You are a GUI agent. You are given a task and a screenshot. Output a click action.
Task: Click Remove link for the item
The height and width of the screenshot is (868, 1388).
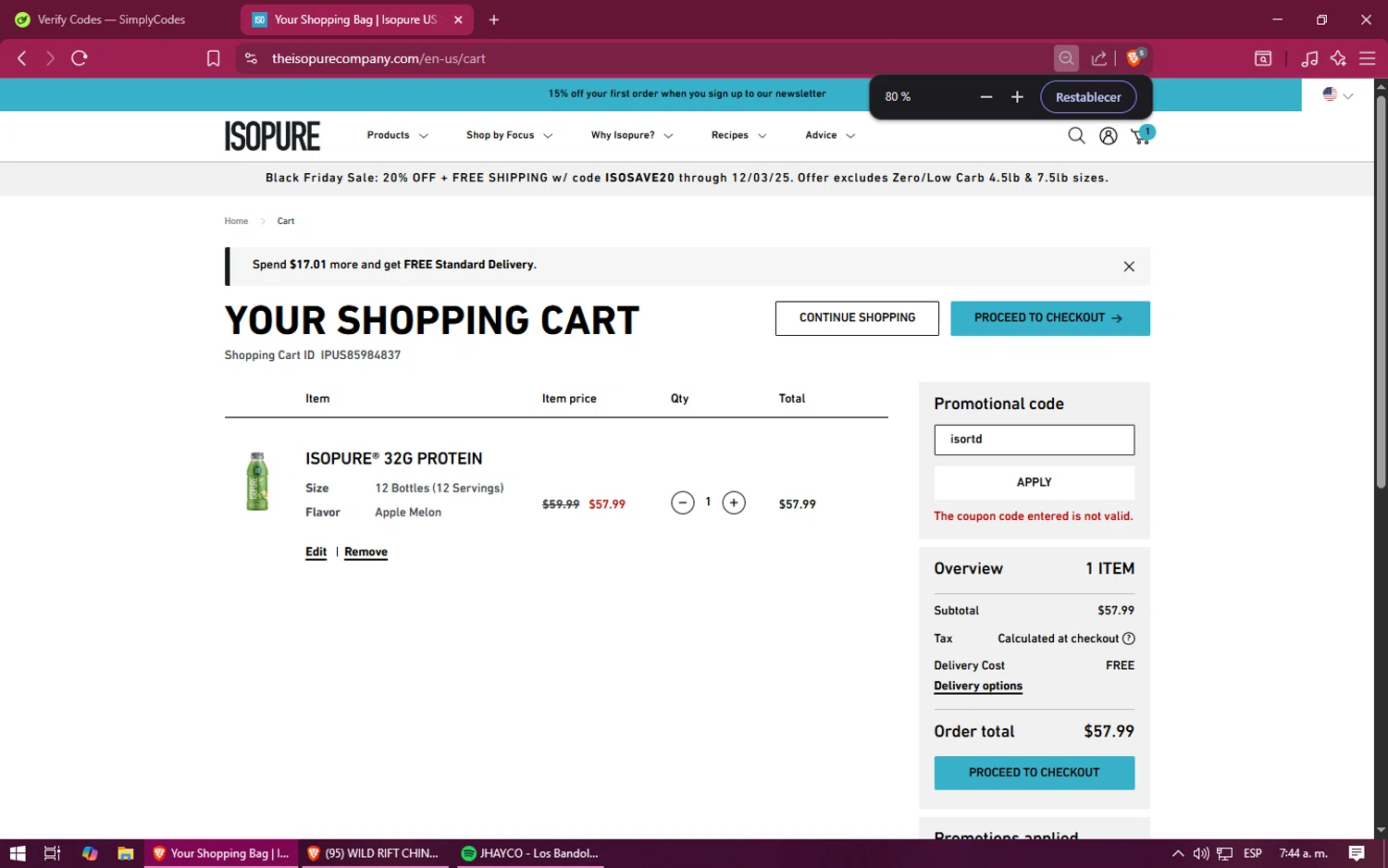click(366, 552)
